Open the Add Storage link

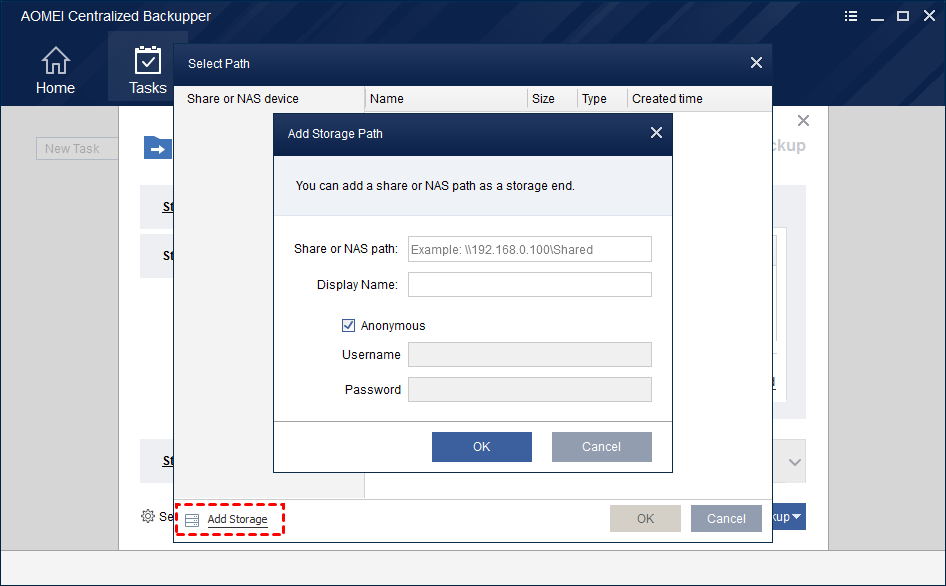237,519
